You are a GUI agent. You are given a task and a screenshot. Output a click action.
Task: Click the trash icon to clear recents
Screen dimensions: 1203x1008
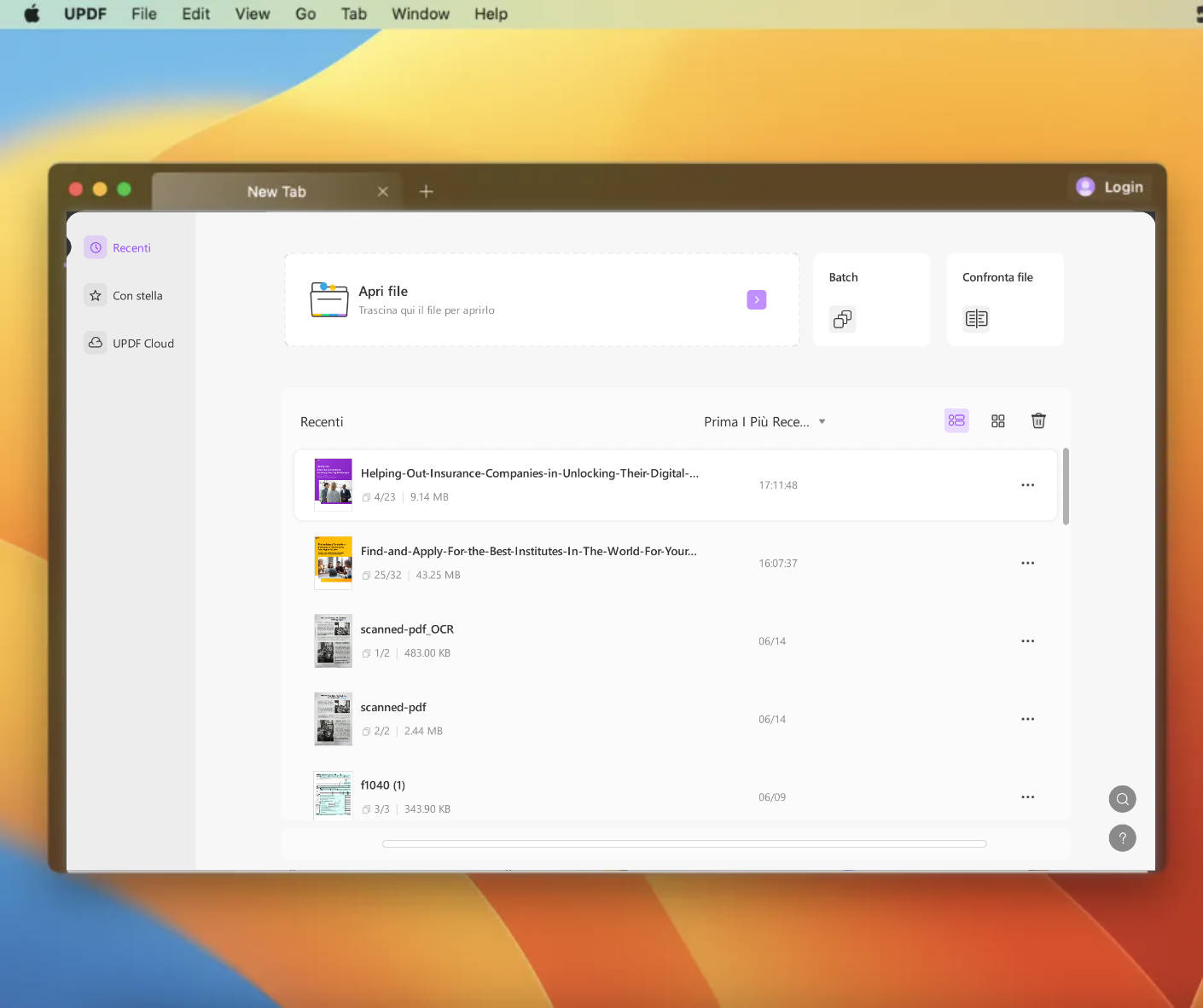[1037, 420]
